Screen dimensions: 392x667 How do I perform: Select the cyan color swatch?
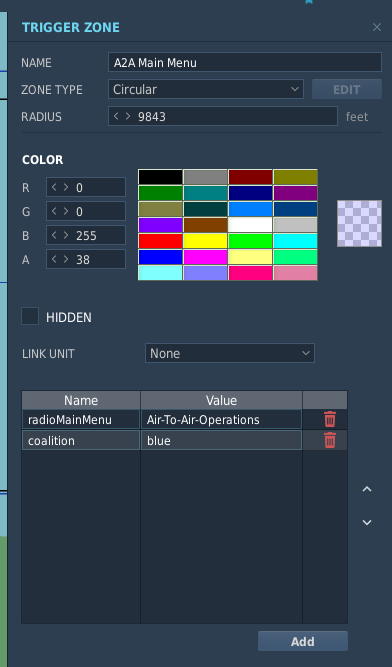point(295,241)
